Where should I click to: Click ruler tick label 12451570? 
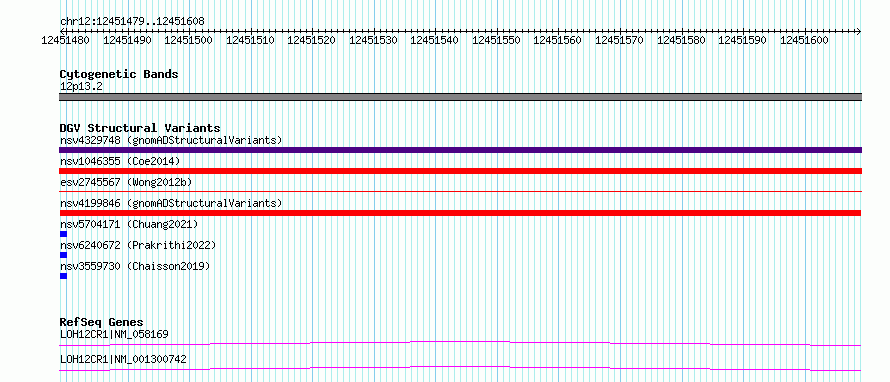[x=619, y=40]
